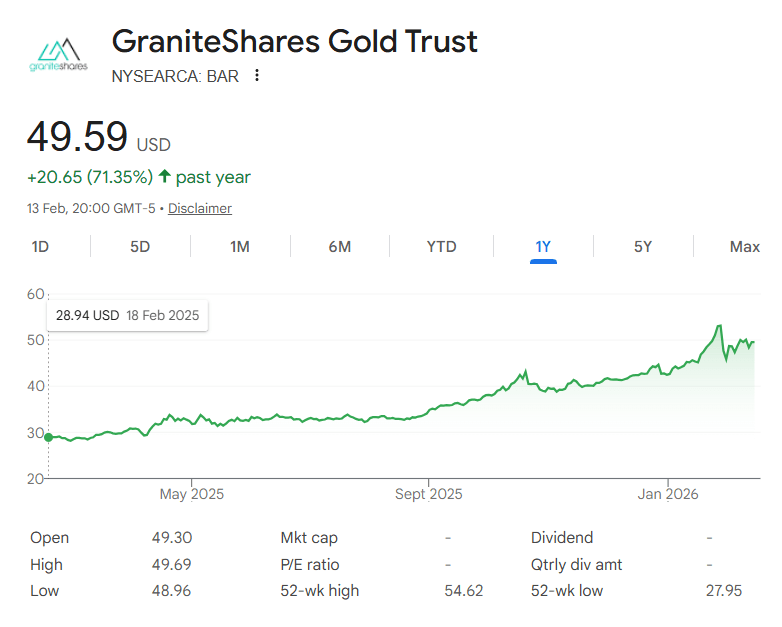
Task: Show the 5Y price history
Action: coord(643,247)
